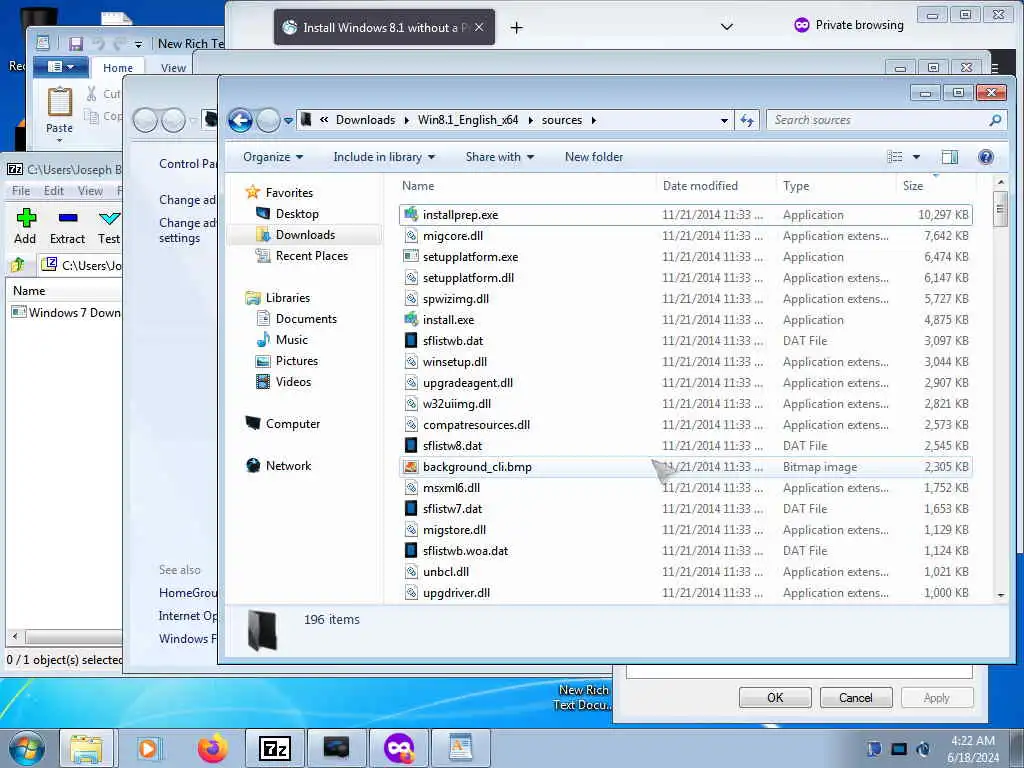
Task: Select the compatresources.dll file name
Action: (476, 424)
